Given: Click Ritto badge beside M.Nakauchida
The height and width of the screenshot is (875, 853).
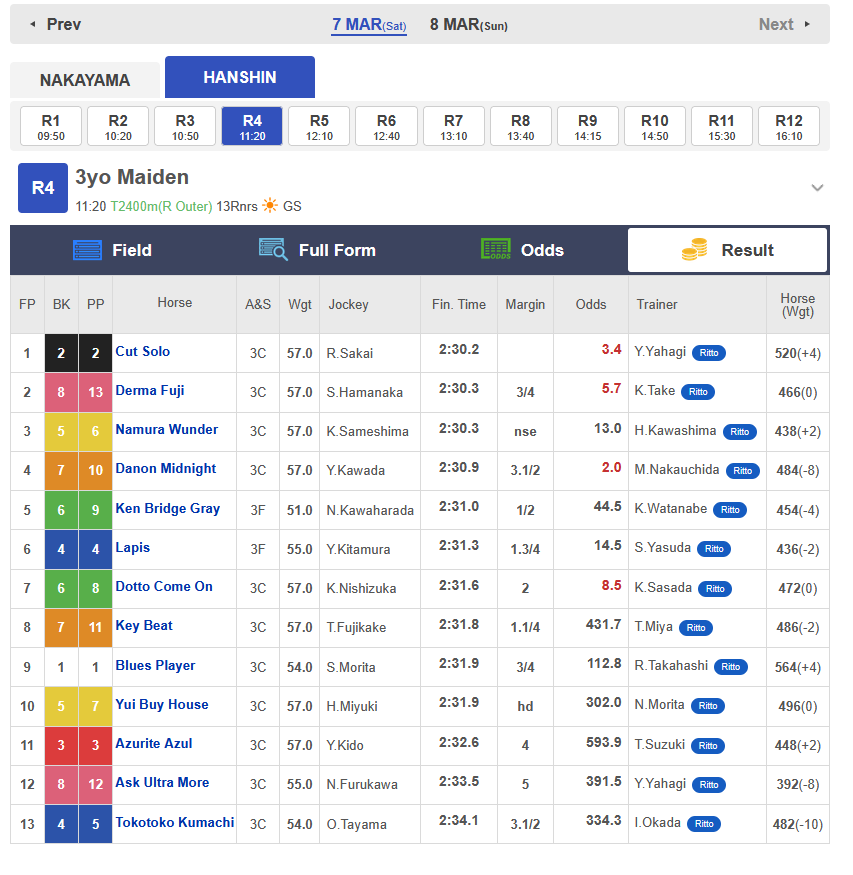Looking at the screenshot, I should (x=743, y=470).
